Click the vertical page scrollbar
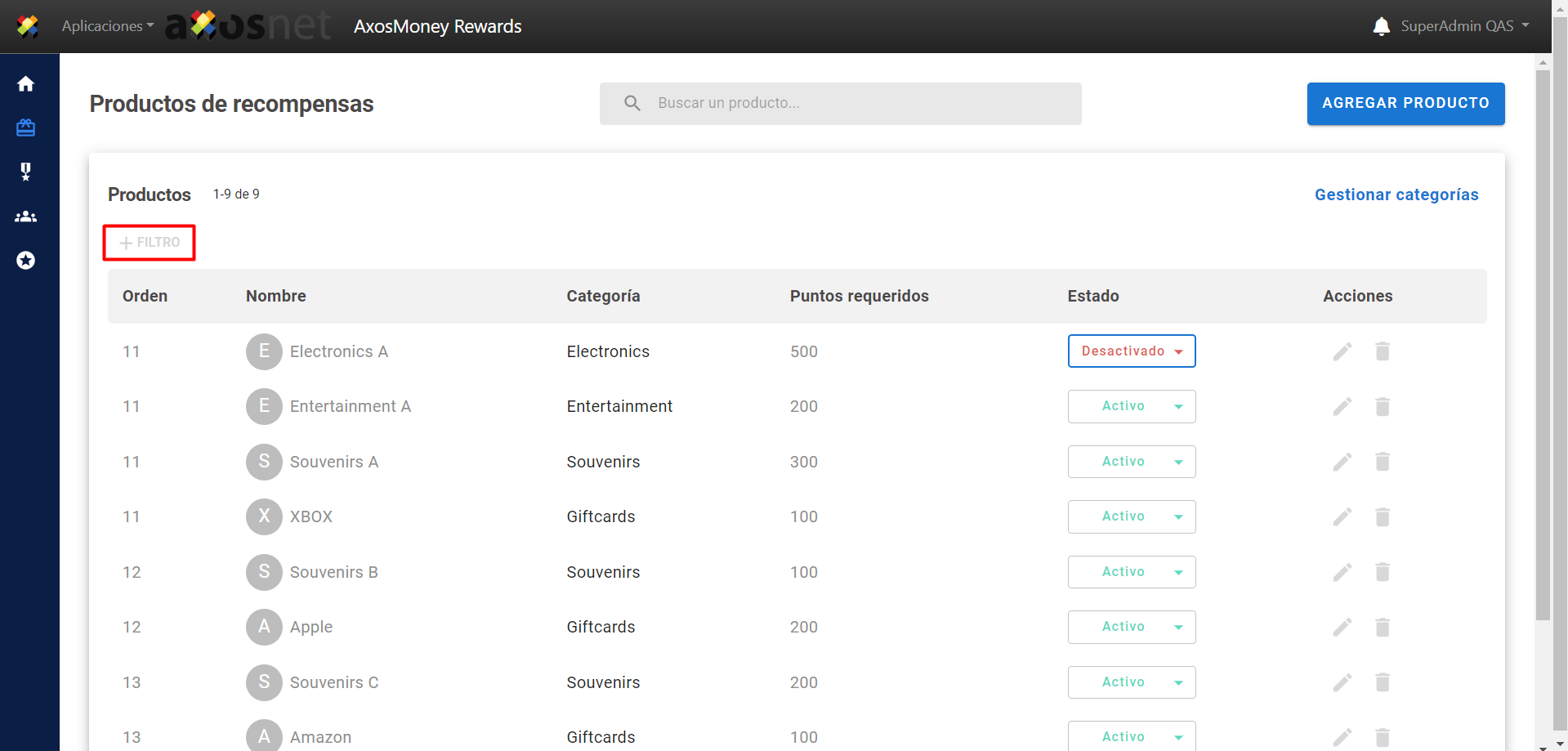Screen dimensions: 1568x751 pyautogui.click(x=1542, y=343)
